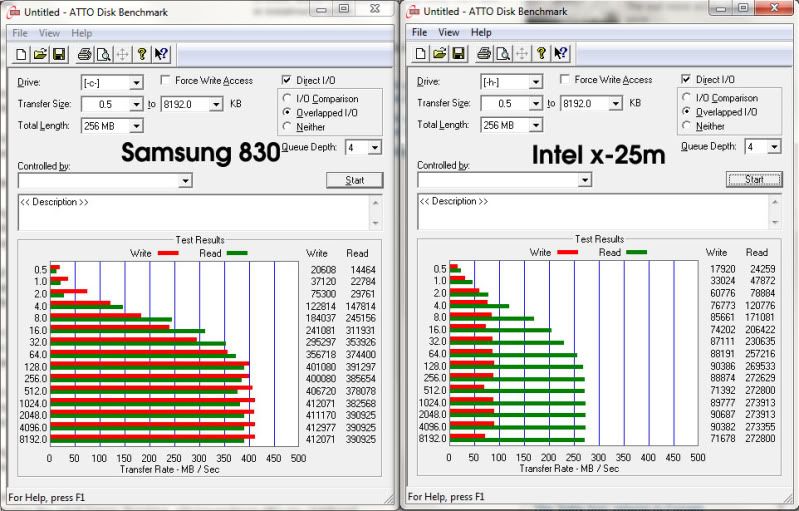Screen dimensions: 799x511
Task: Open Controlled by dropdown in Intel window
Action: [585, 179]
